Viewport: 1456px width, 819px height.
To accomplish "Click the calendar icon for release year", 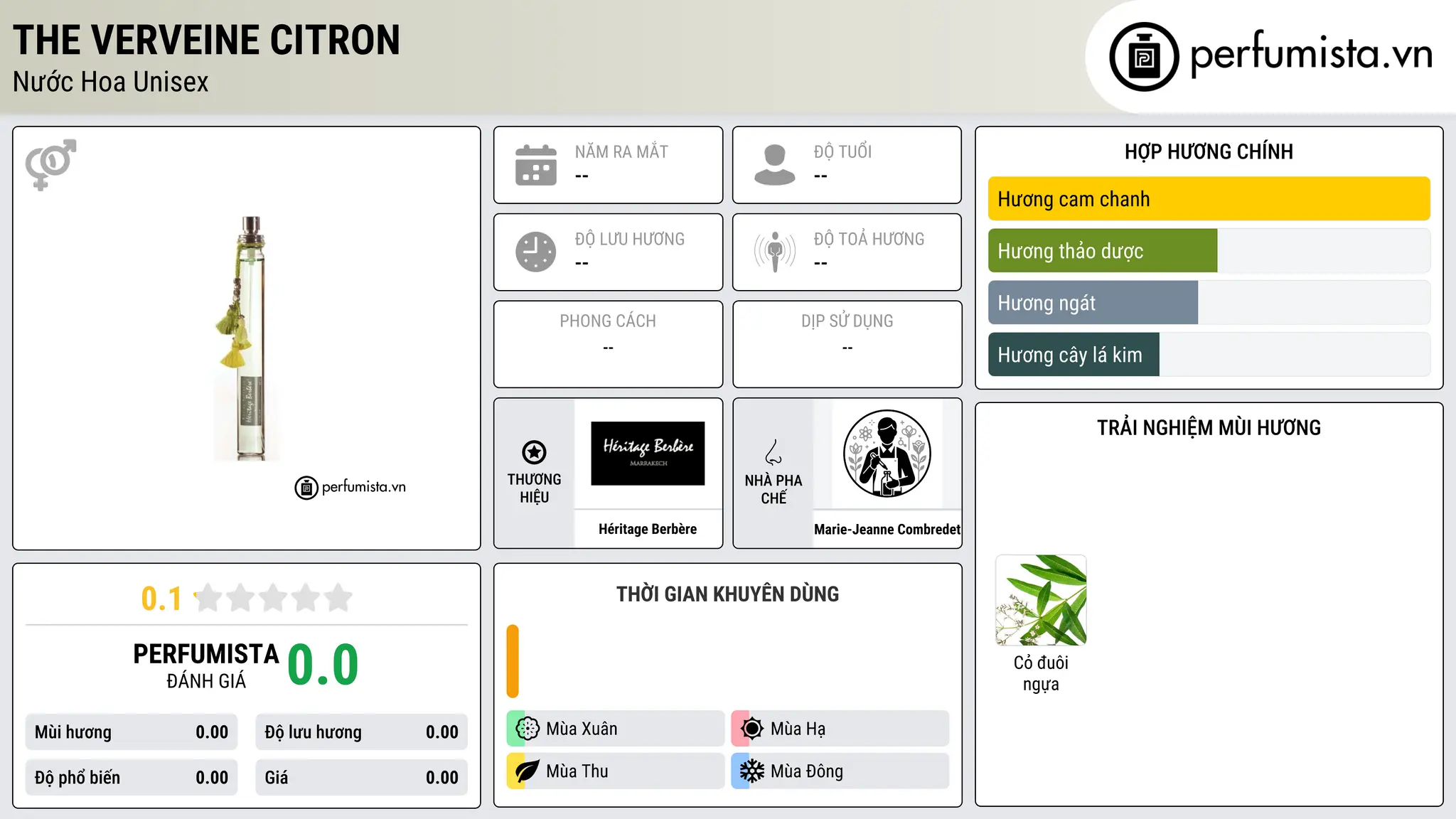I will [536, 165].
